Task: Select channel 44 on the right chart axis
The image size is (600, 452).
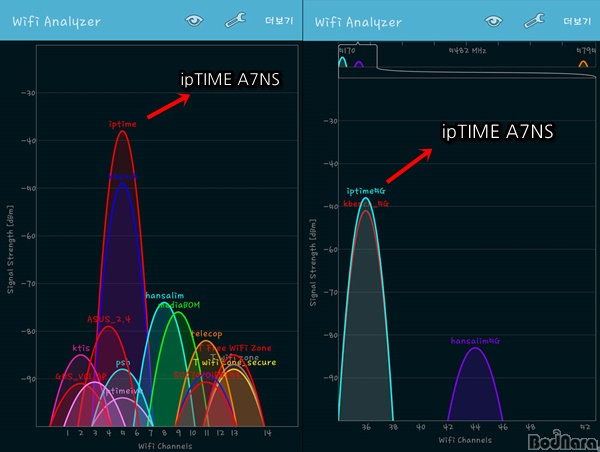Action: click(x=475, y=427)
